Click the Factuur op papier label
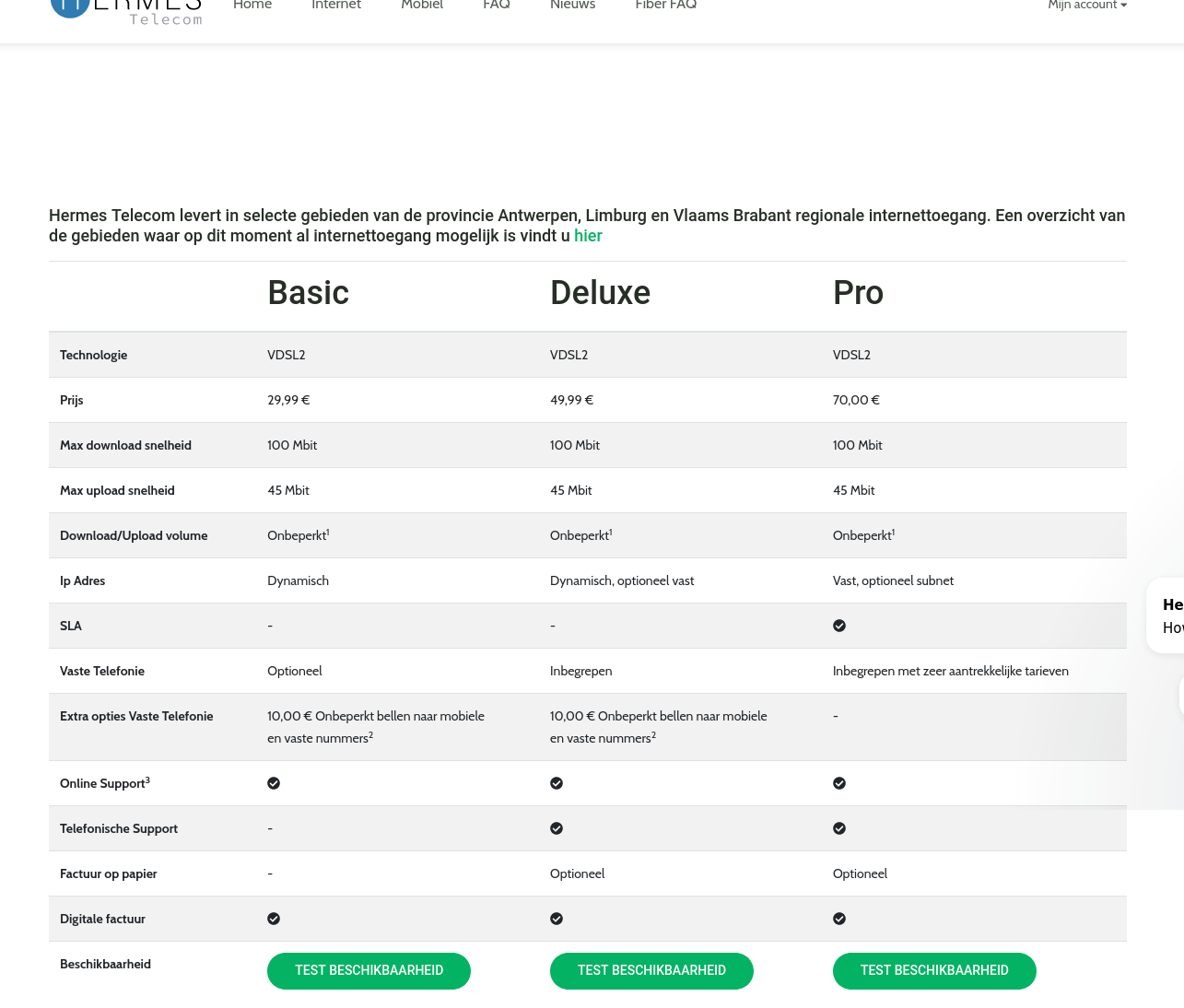Viewport: 1184px width, 1008px height. (x=109, y=873)
